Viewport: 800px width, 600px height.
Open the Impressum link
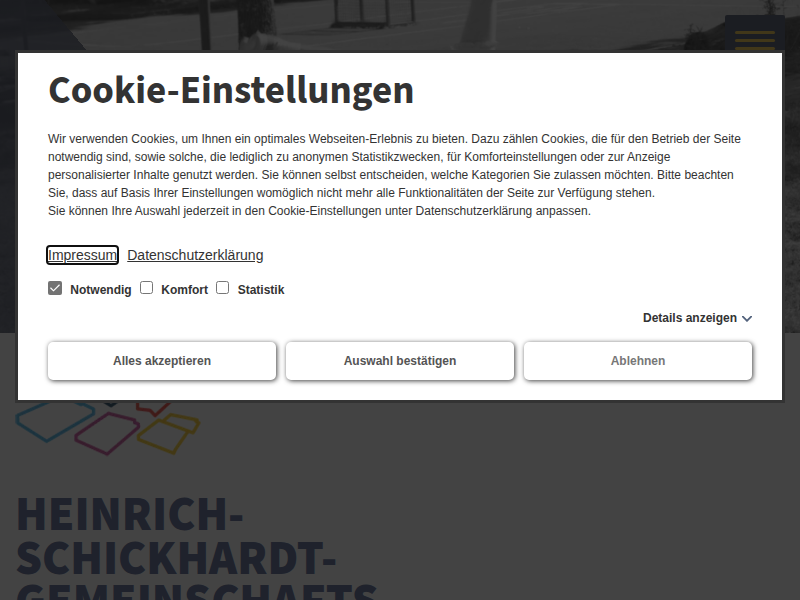[x=82, y=255]
